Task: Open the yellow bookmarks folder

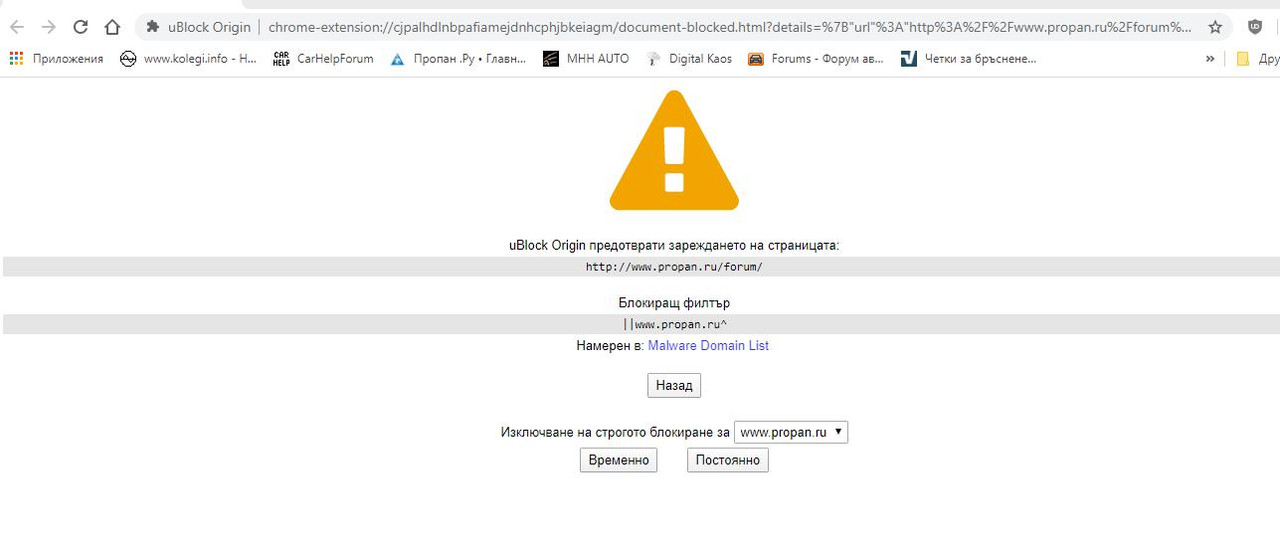Action: (1243, 59)
